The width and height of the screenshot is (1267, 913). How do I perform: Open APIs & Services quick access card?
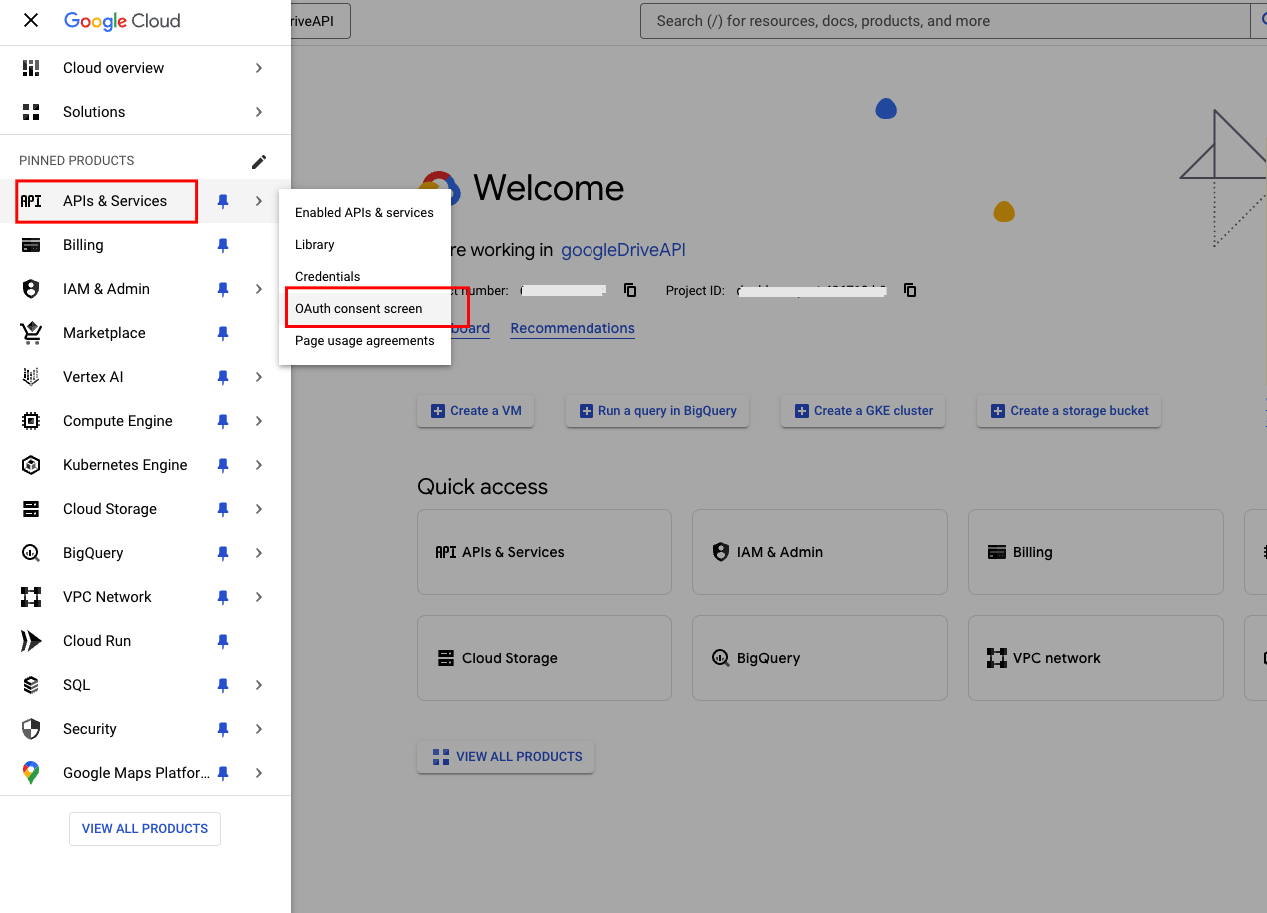pyautogui.click(x=544, y=552)
